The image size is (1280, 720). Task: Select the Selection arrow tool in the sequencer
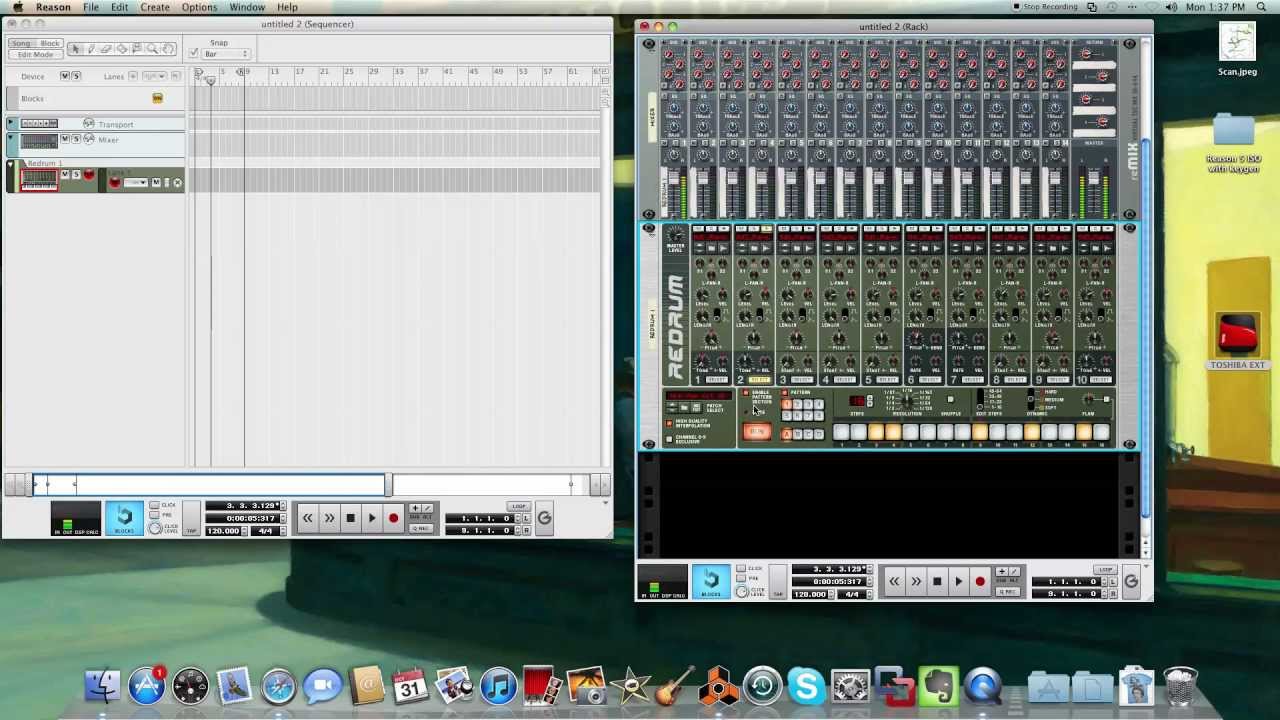click(75, 48)
